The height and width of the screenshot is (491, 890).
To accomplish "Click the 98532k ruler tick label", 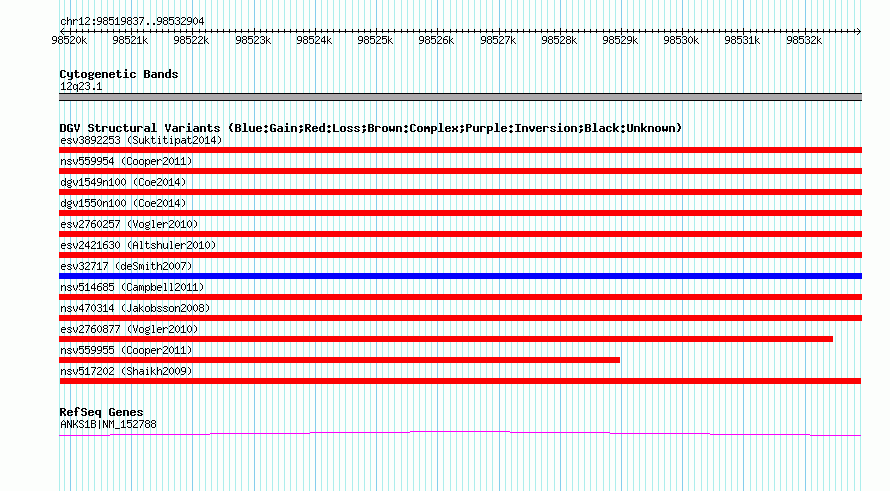I will 804,40.
